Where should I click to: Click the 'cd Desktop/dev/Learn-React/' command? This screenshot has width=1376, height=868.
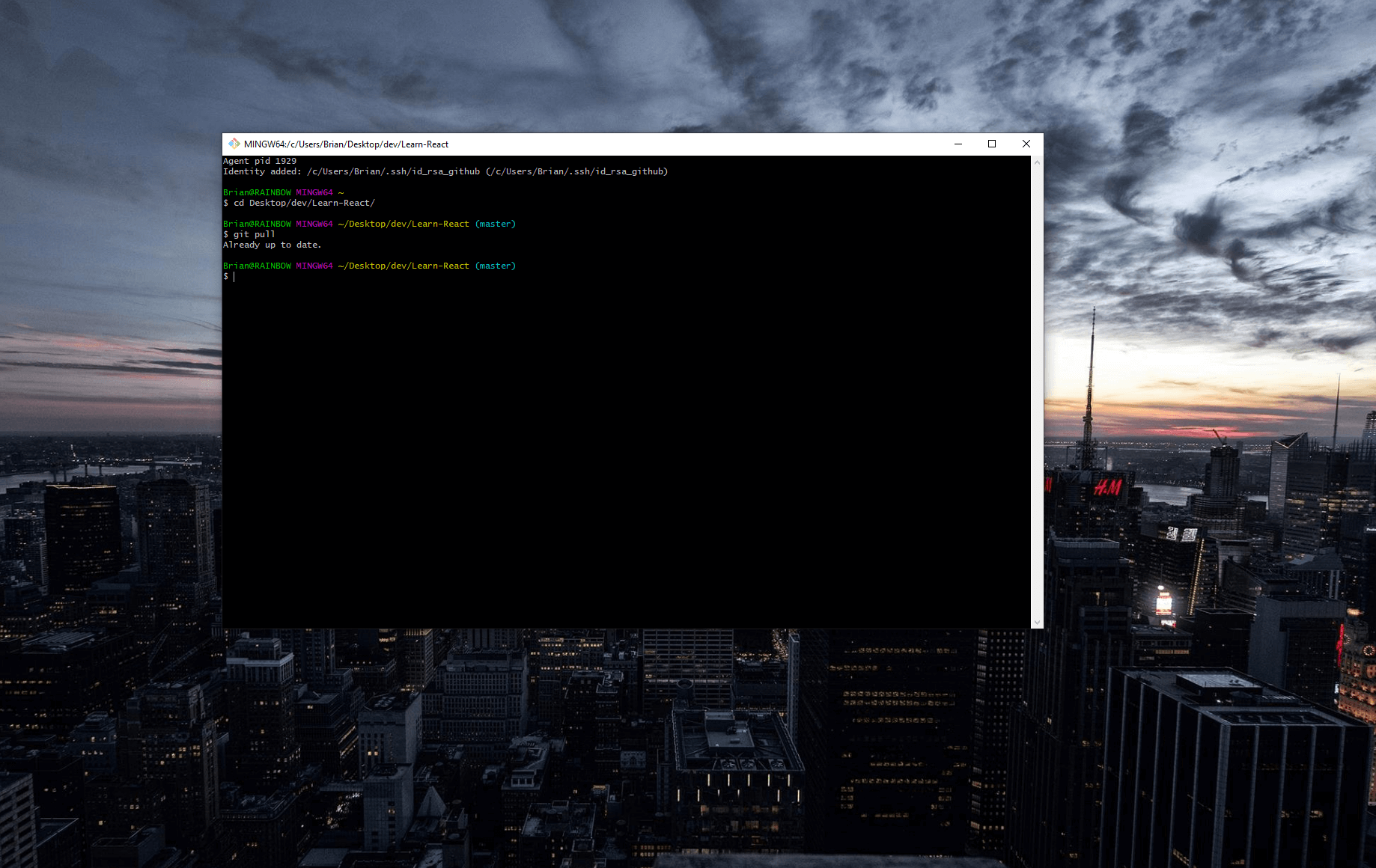pyautogui.click(x=303, y=202)
